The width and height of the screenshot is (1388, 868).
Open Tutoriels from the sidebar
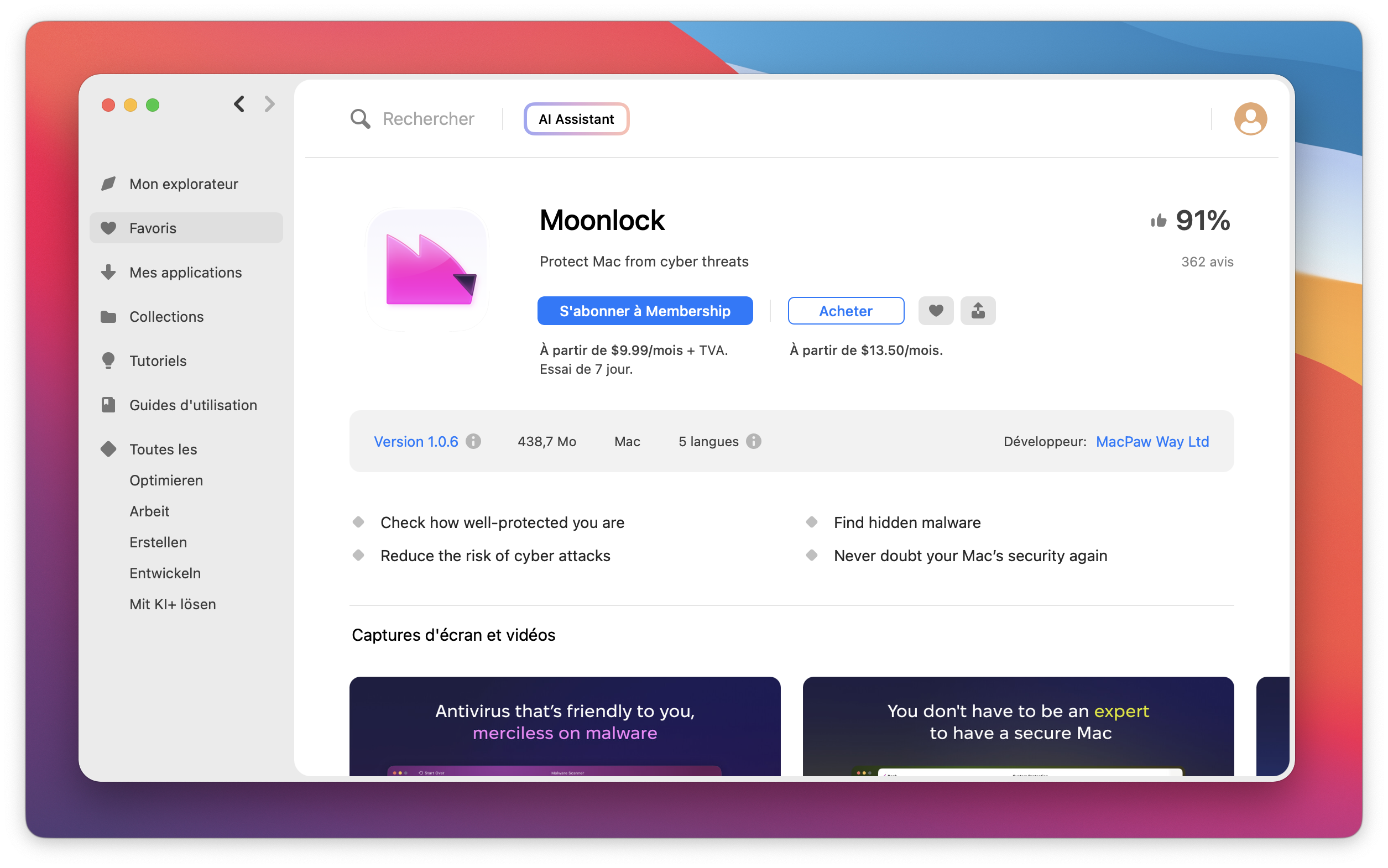186,360
